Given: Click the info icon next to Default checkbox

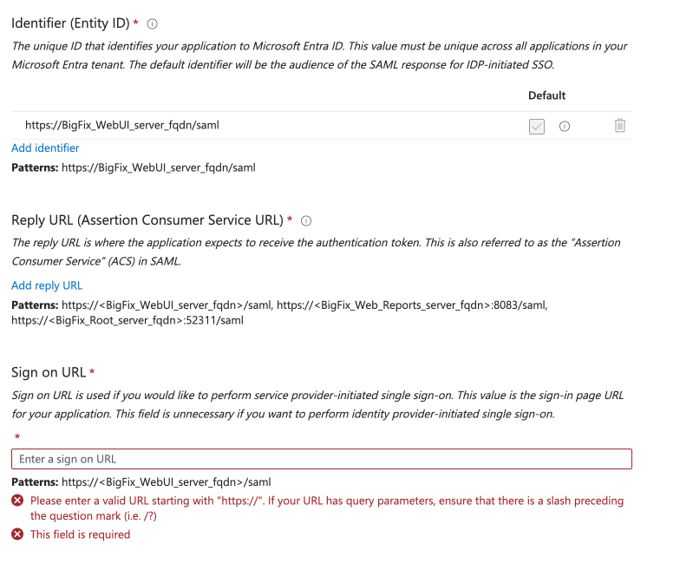Looking at the screenshot, I should (564, 126).
